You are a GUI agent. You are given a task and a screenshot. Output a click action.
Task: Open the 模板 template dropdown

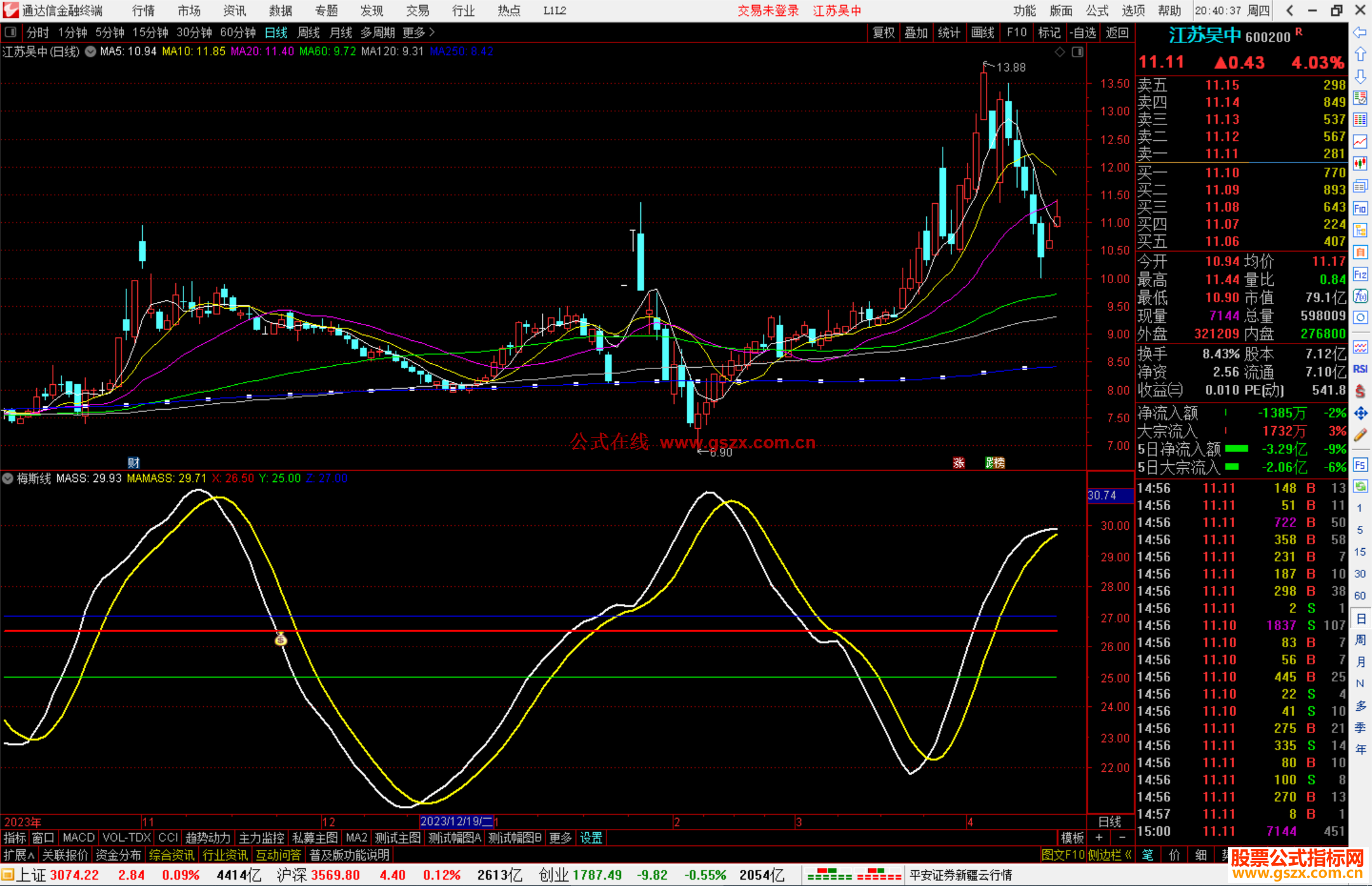pos(1073,838)
